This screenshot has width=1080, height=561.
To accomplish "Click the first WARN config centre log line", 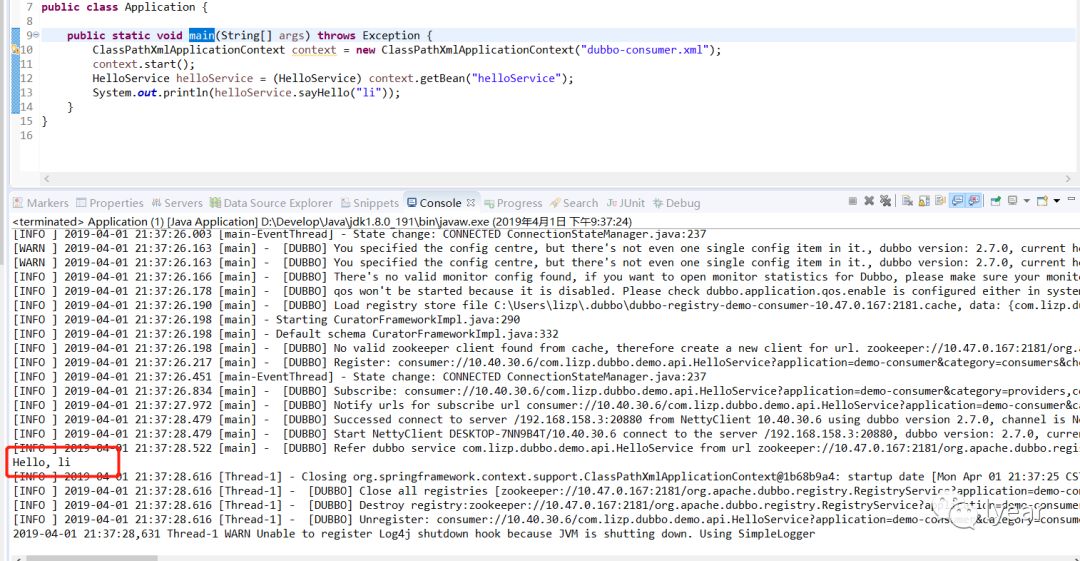I will point(546,248).
